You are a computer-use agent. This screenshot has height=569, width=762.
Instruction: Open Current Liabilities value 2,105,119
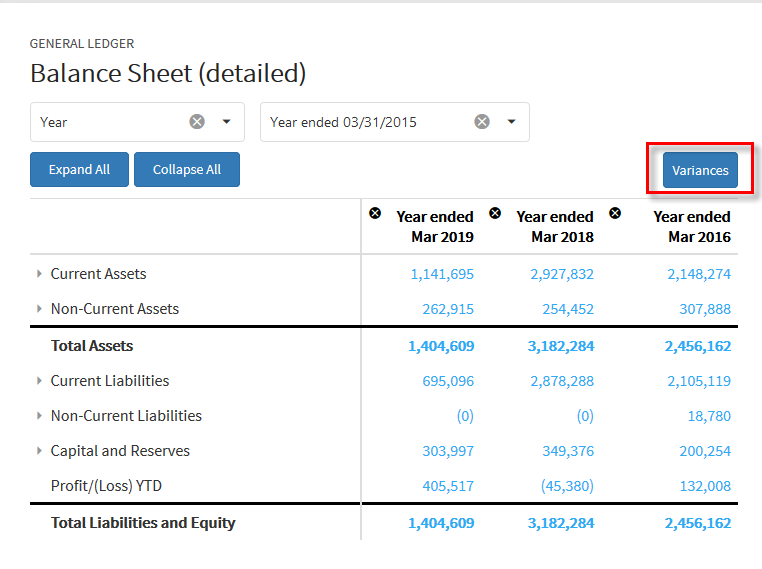click(x=699, y=381)
